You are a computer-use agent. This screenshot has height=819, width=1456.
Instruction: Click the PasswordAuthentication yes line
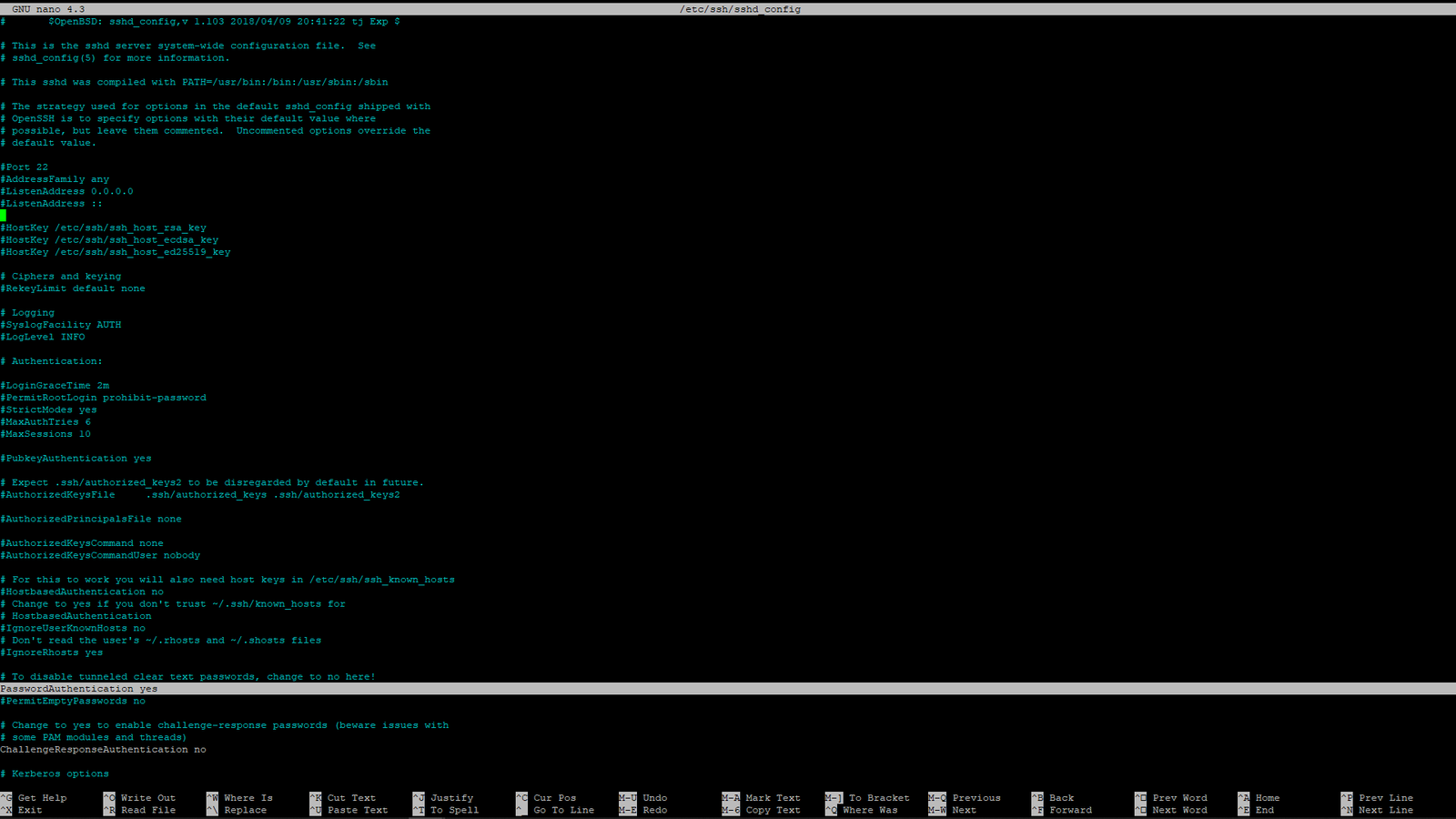tap(77, 688)
